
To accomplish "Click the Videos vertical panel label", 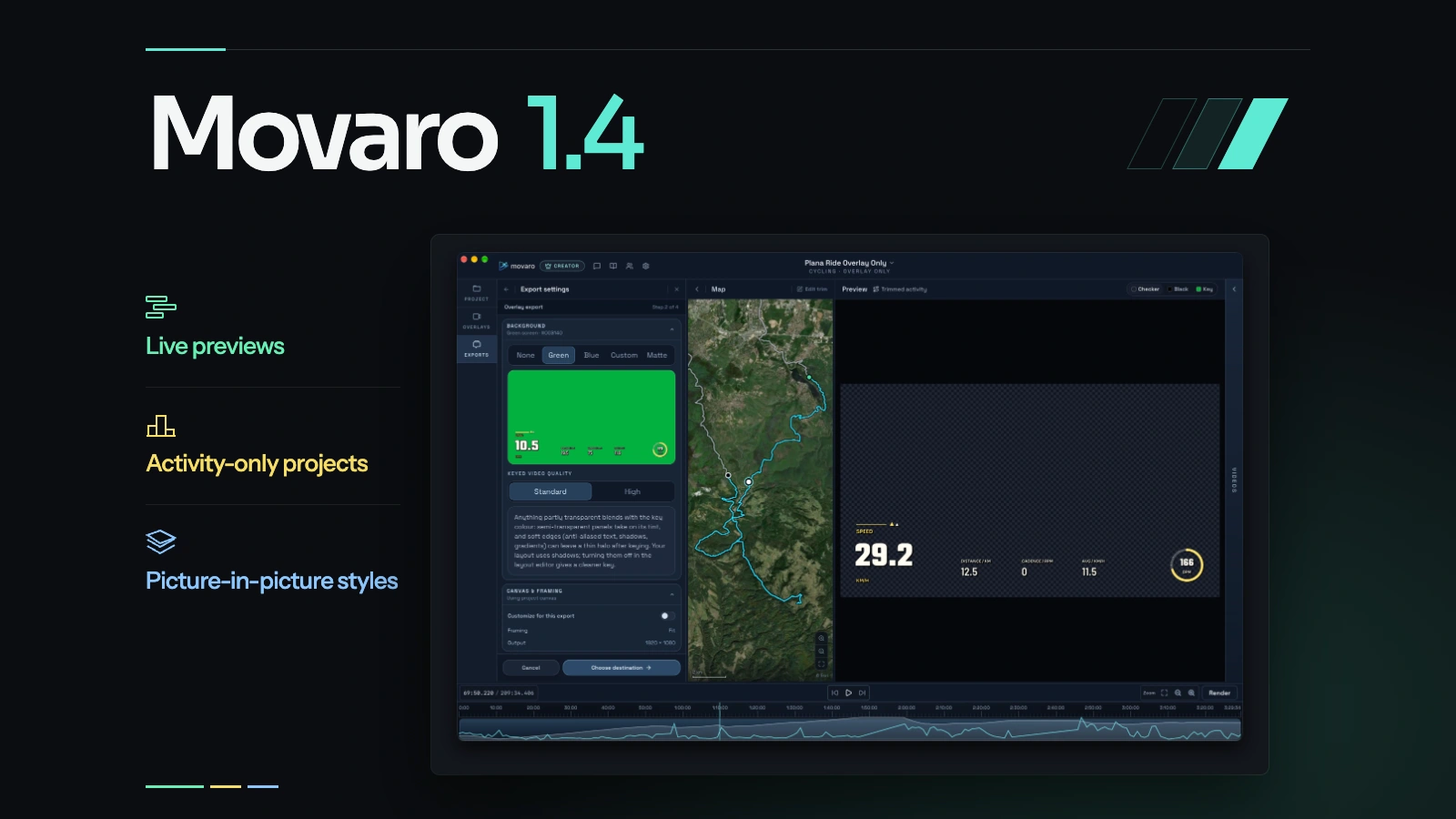I will pyautogui.click(x=1234, y=480).
